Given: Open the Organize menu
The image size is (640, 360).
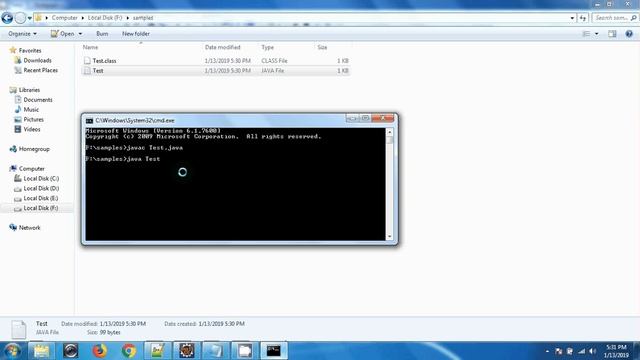Looking at the screenshot, I should click(22, 34).
